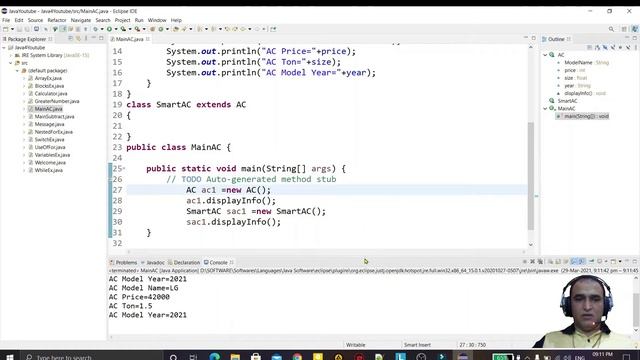Open the Refactor menu
Viewport: 640px width, 360px height.
57,20
